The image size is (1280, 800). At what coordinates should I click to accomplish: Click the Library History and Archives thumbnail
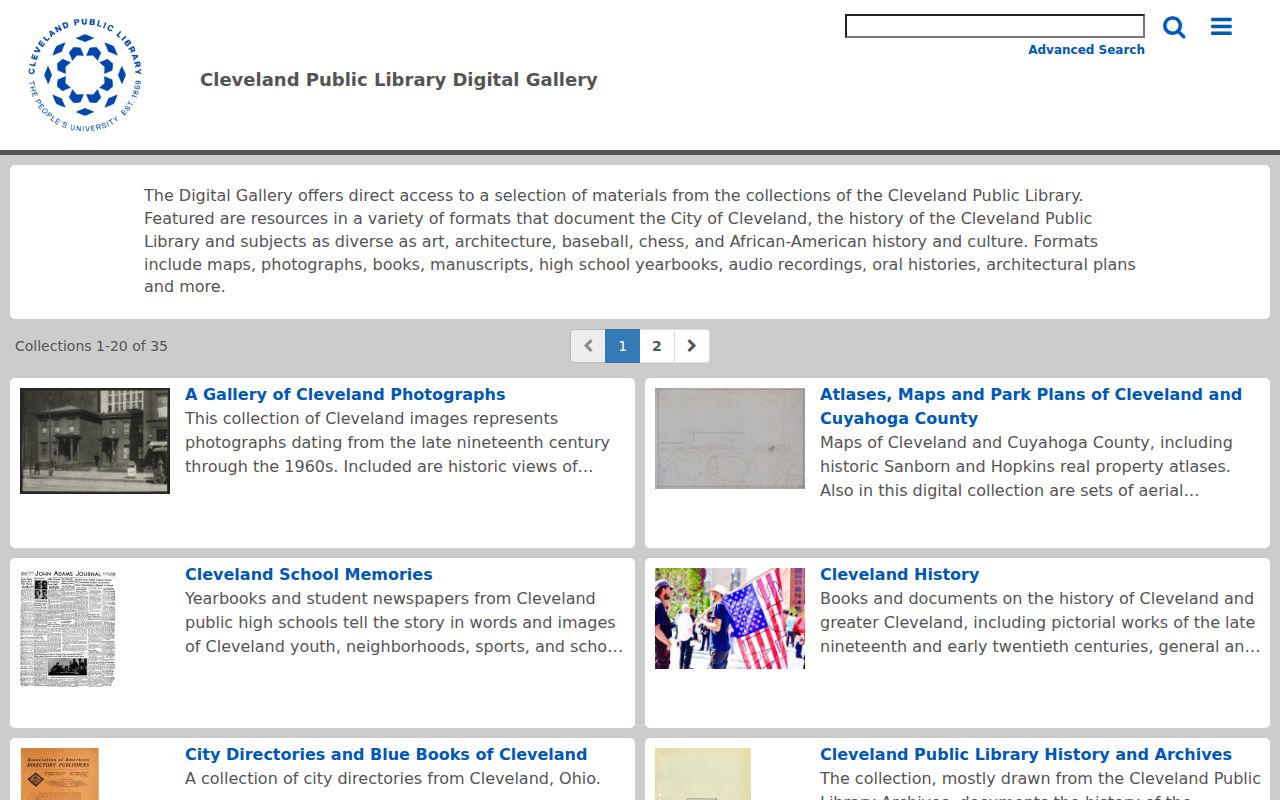coord(703,774)
